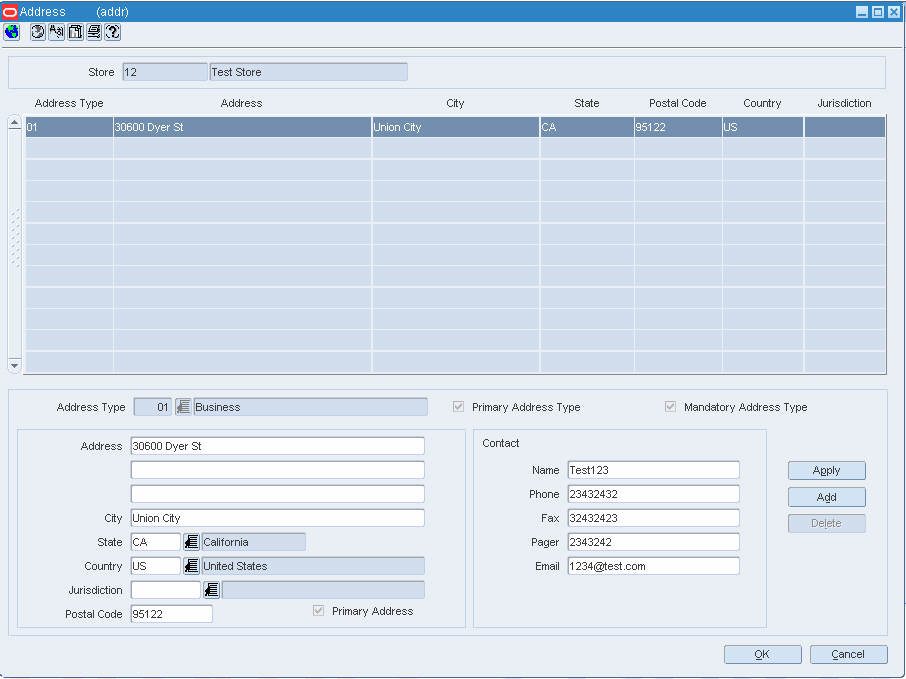Click the Cancel button
906x679 pixels.
point(848,654)
